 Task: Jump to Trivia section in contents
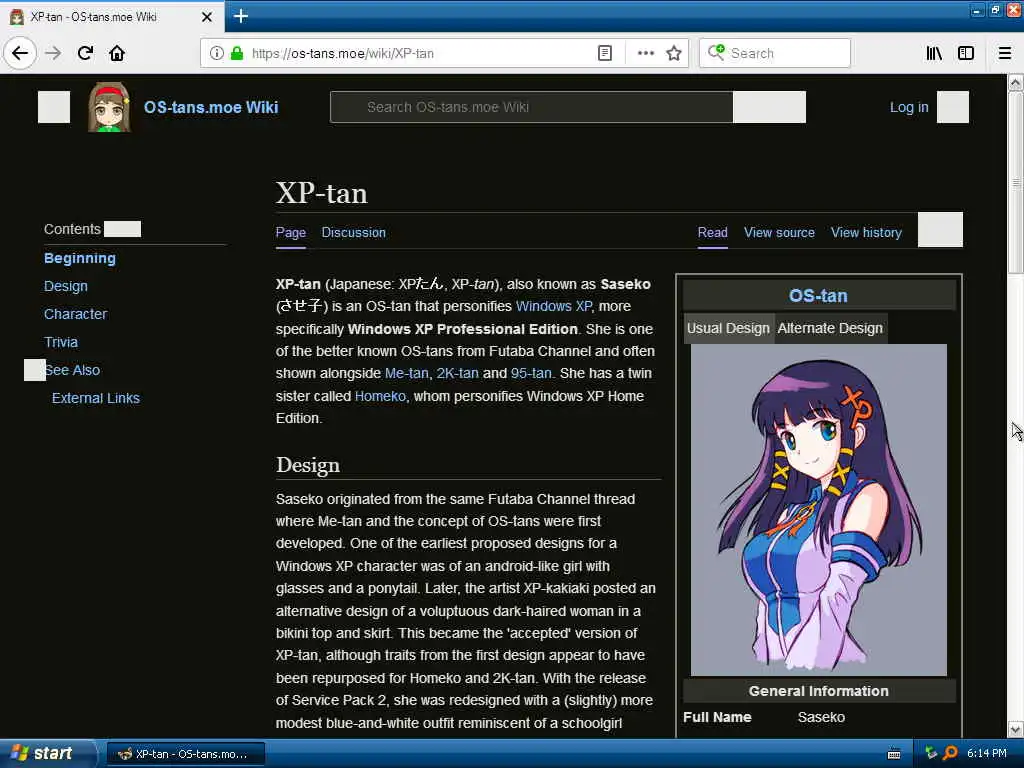(x=61, y=342)
